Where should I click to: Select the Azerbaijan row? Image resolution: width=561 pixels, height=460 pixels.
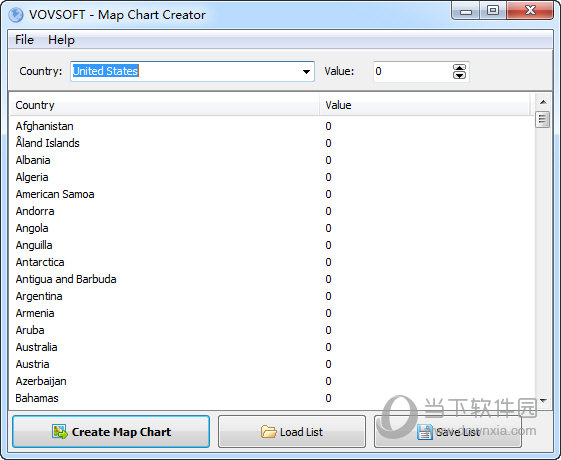coord(272,381)
